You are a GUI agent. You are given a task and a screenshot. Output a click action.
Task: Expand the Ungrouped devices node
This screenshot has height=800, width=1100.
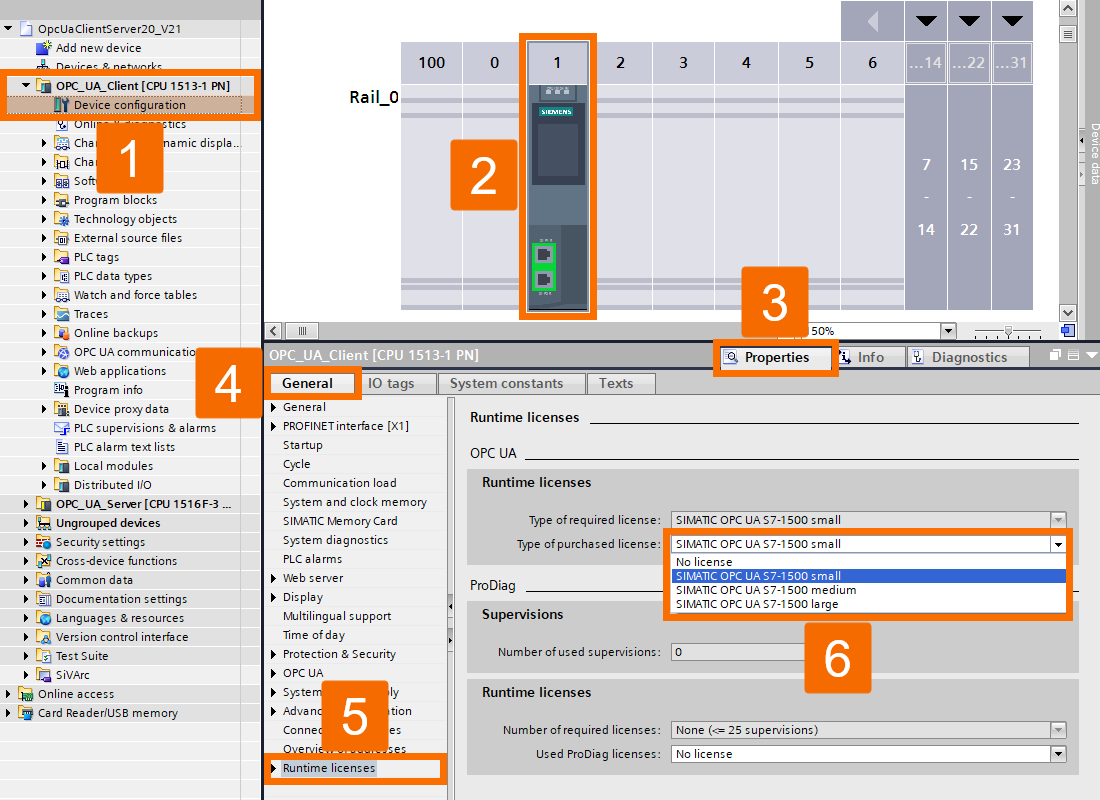[x=26, y=523]
